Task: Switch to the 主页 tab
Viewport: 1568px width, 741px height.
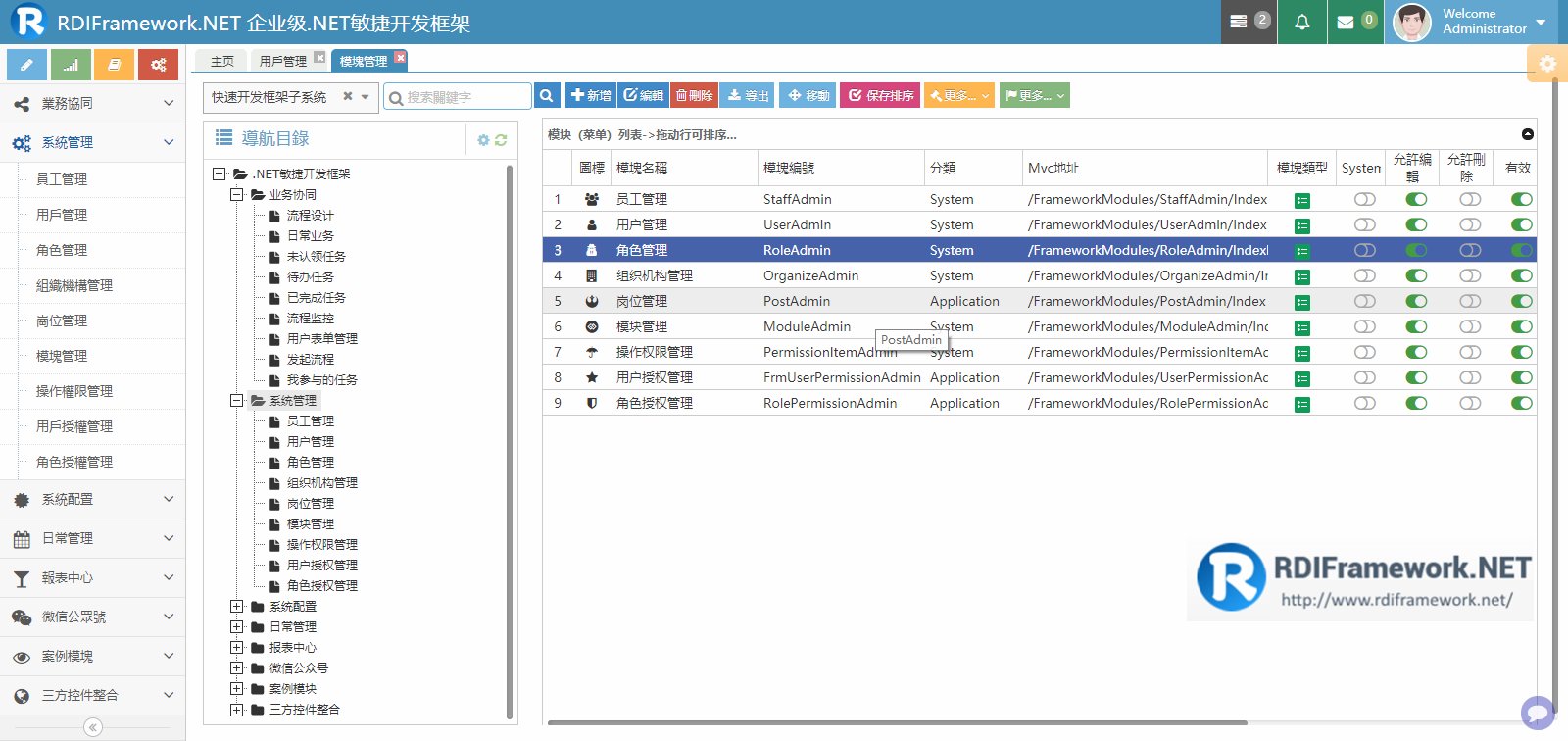Action: point(222,61)
